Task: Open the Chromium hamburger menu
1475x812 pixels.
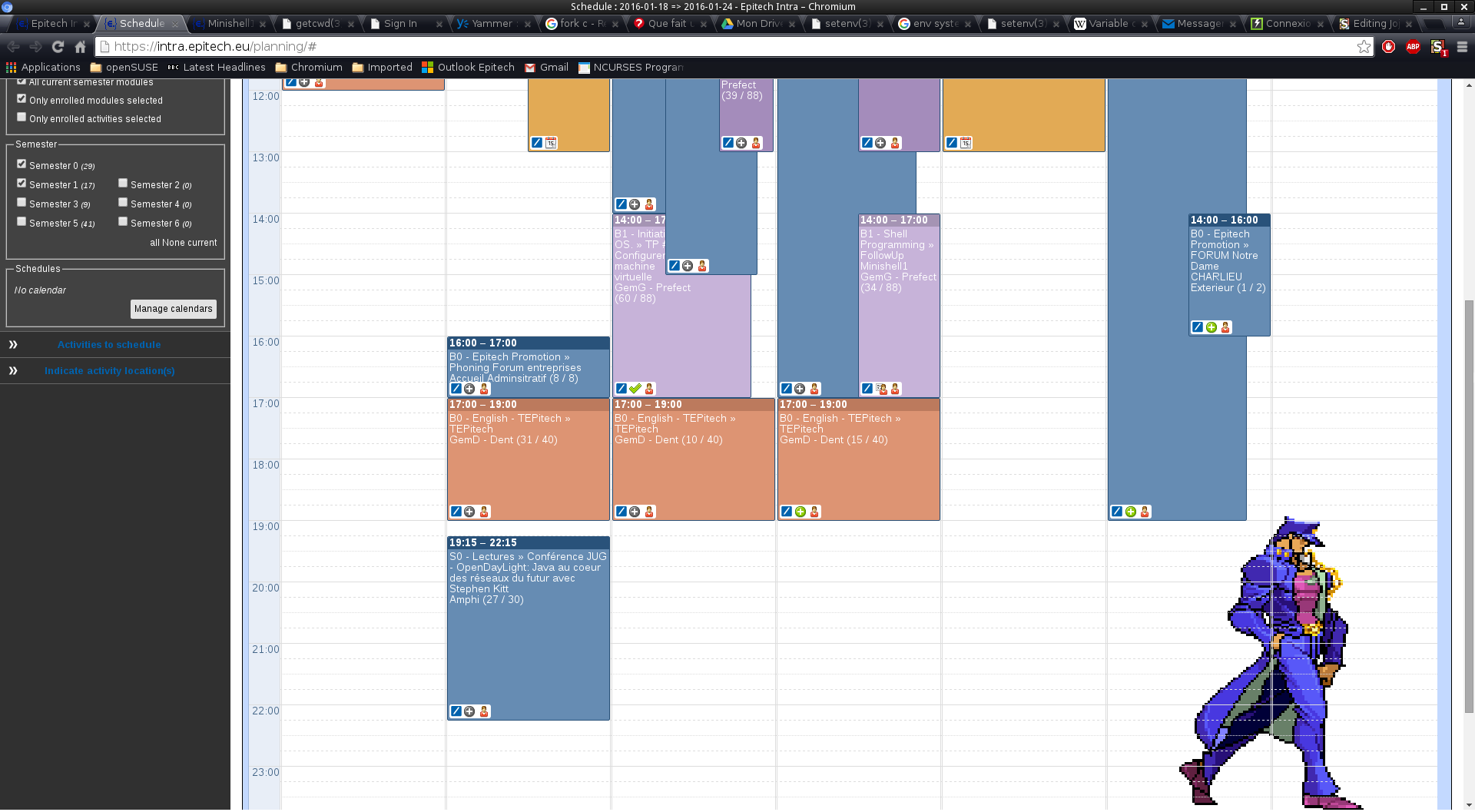Action: [x=1462, y=47]
